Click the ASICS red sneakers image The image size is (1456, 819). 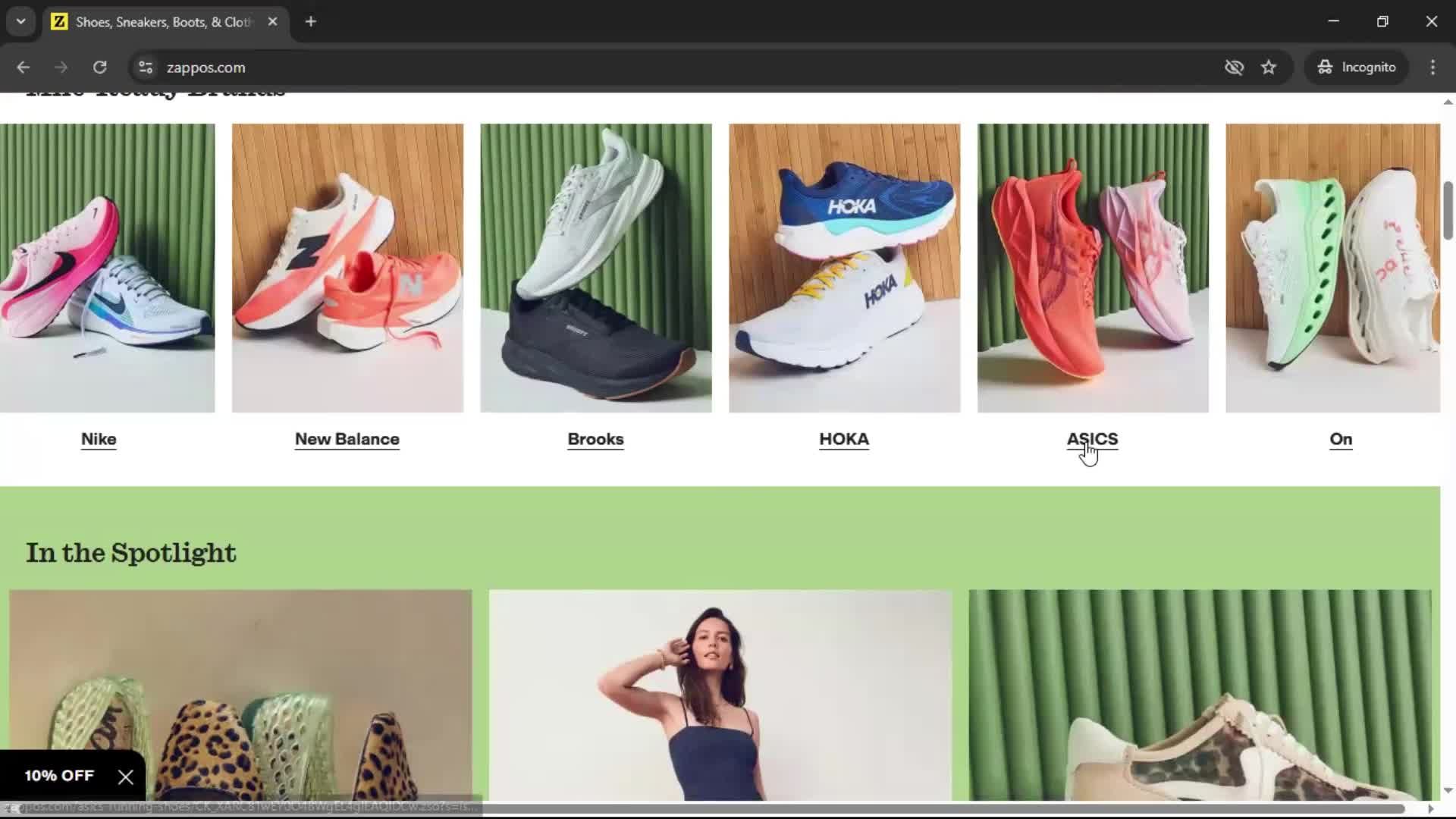click(1093, 268)
